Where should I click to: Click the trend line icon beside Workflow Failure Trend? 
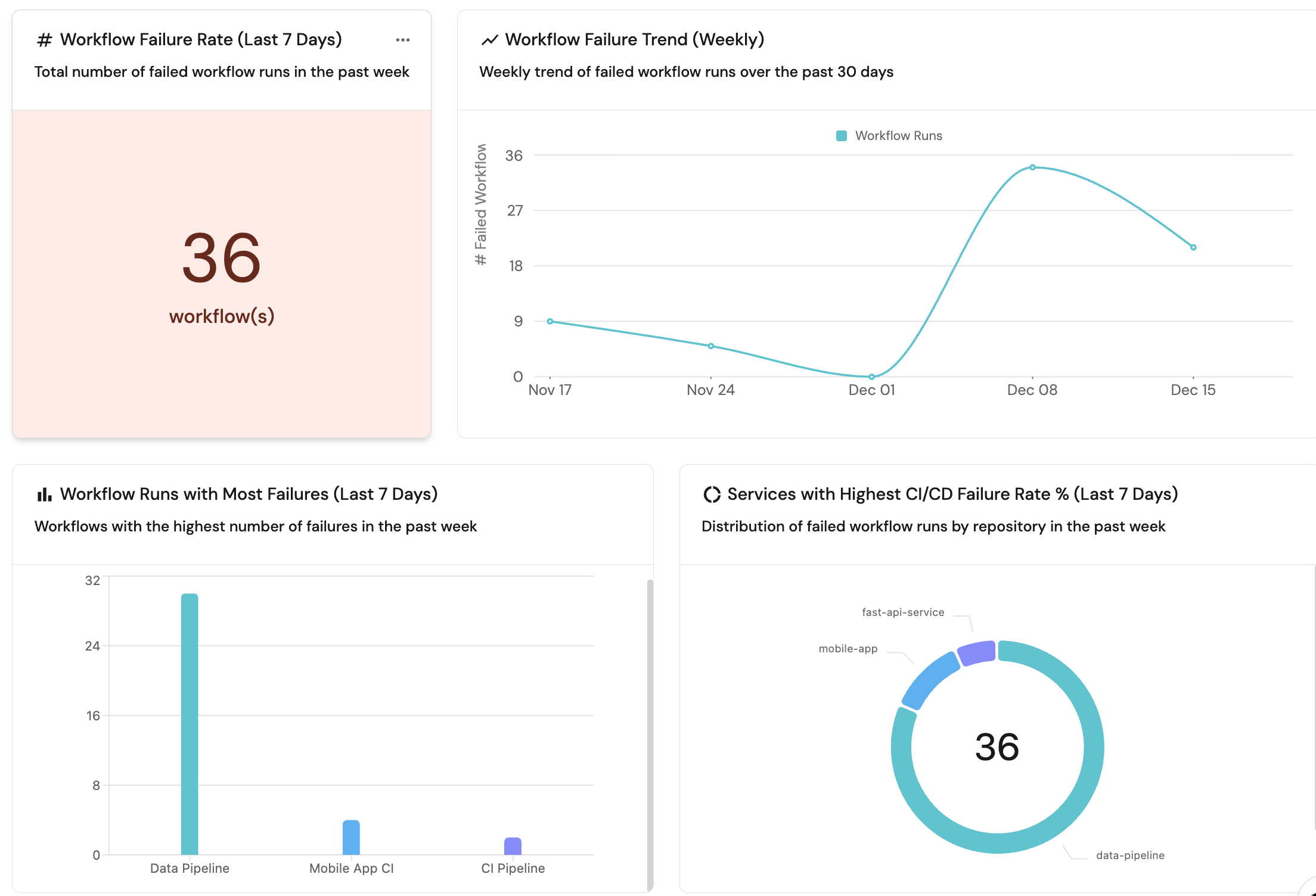coord(489,40)
